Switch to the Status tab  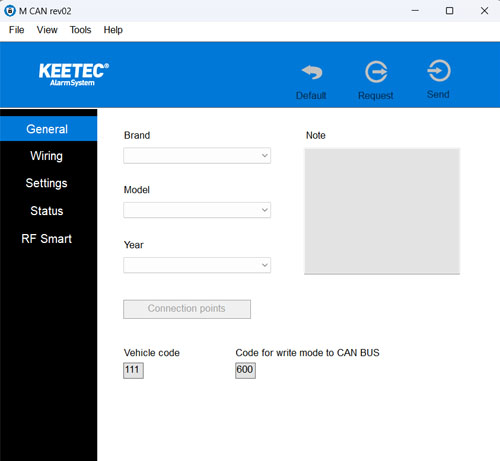(x=46, y=211)
